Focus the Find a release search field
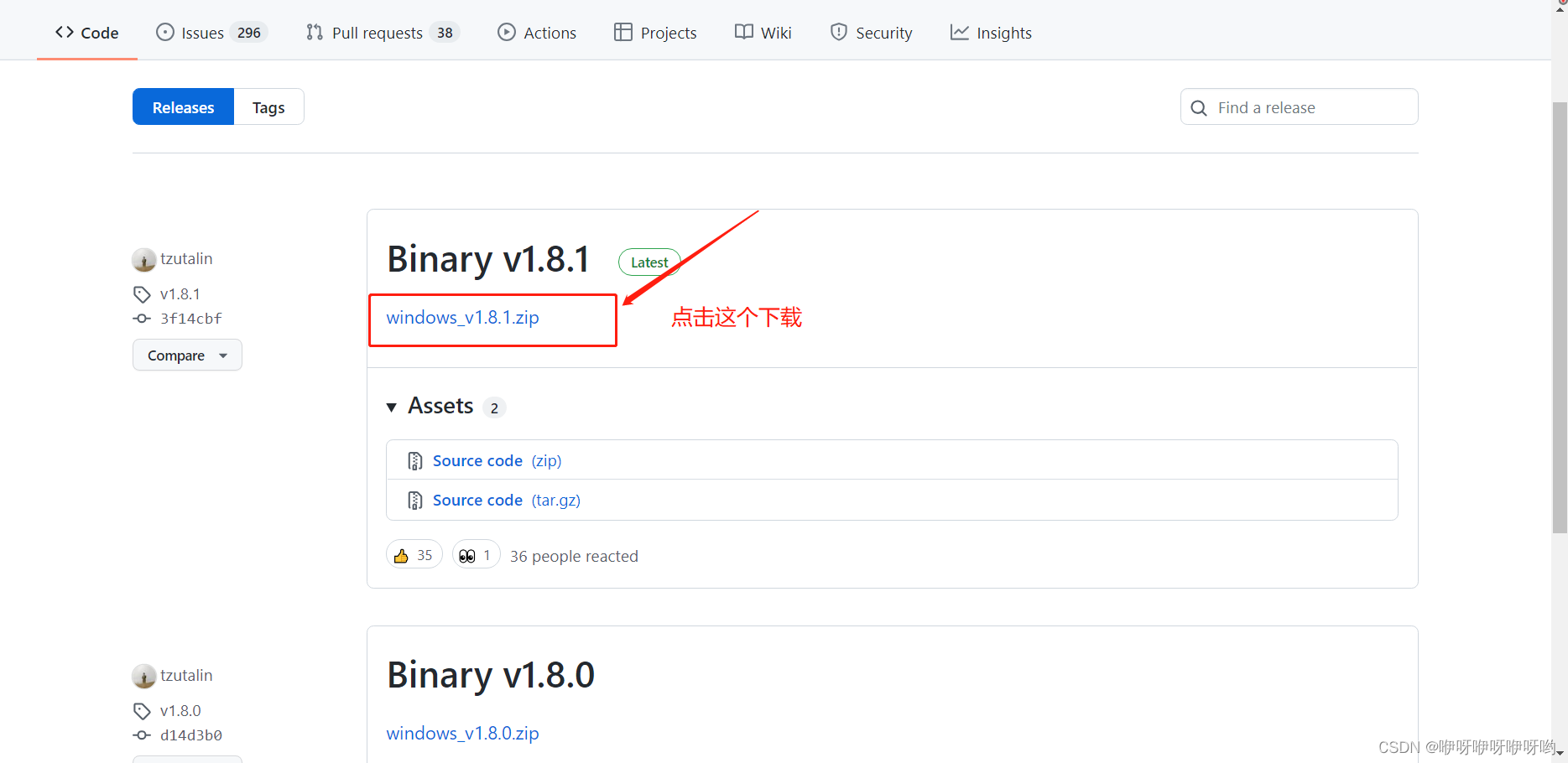Viewport: 1568px width, 763px height. [x=1299, y=107]
